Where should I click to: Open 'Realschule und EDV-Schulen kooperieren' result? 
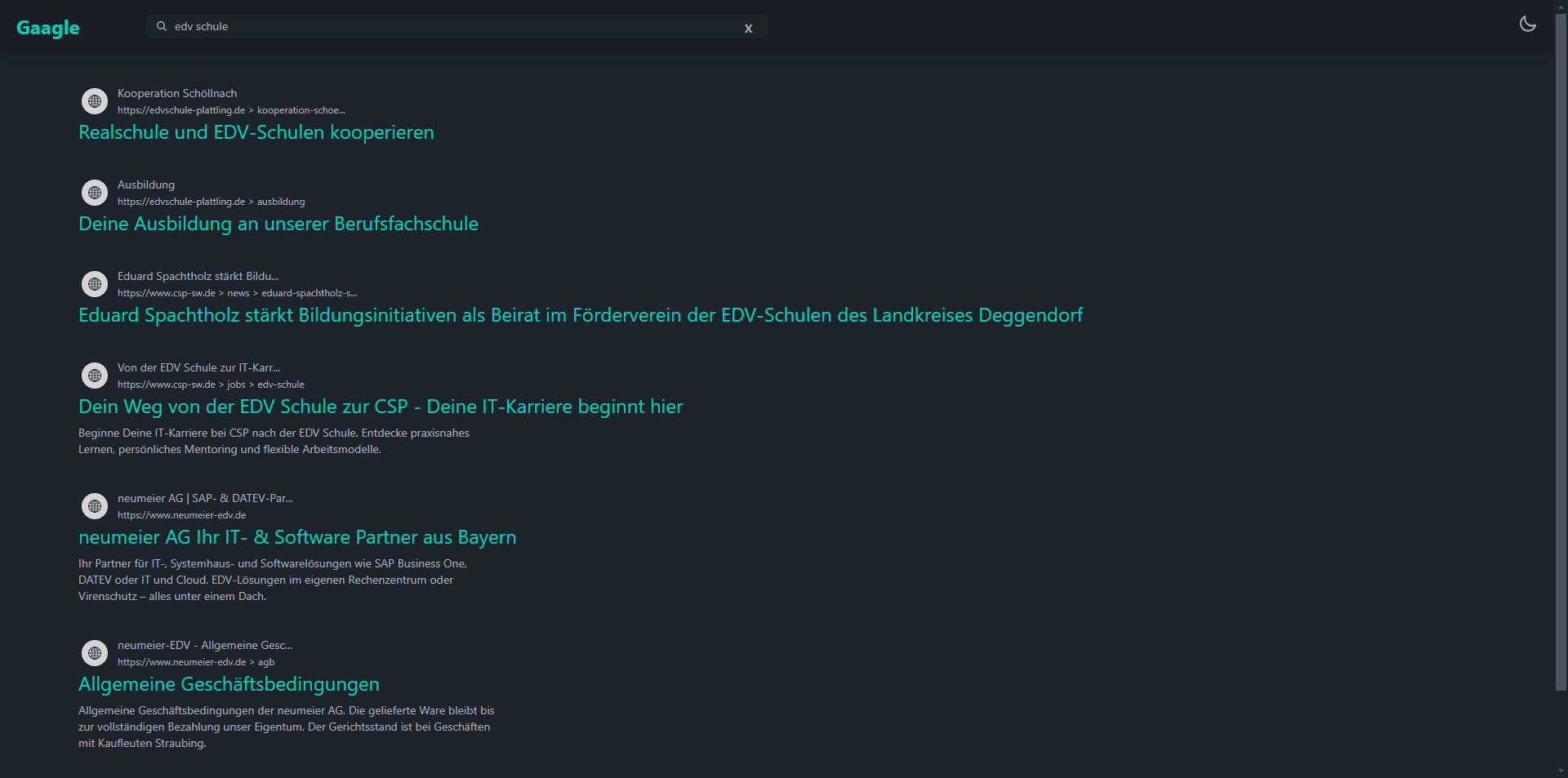coord(256,132)
